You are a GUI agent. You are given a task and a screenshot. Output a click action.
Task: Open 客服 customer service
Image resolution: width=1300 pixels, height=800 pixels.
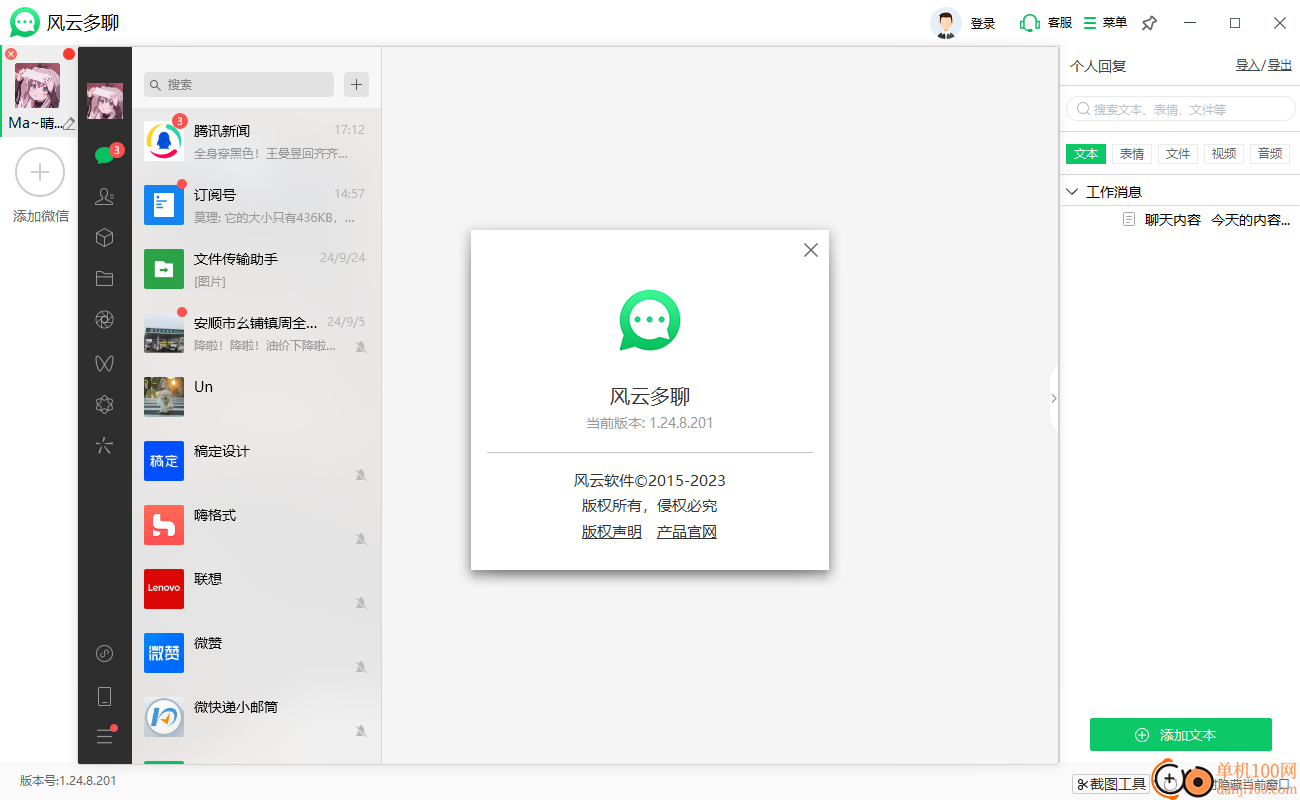1046,23
